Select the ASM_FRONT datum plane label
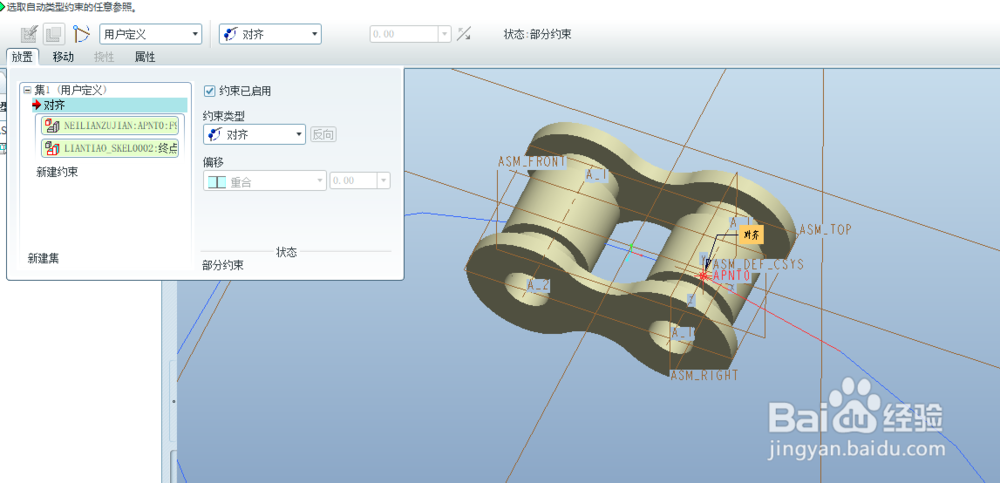Screen dimensions: 1000x483 (x=532, y=162)
